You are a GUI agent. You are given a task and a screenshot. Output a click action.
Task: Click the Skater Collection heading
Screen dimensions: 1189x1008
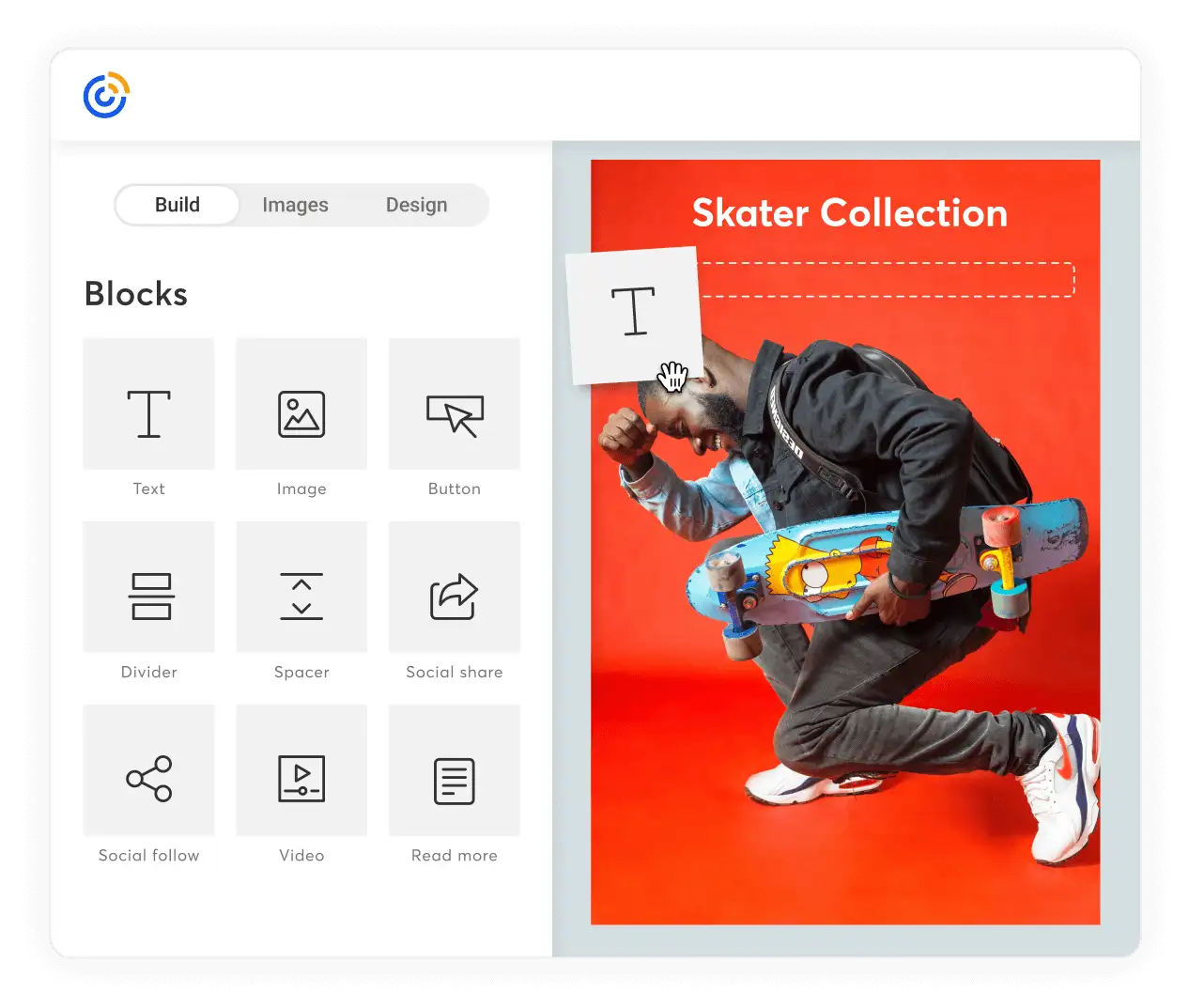click(x=850, y=214)
